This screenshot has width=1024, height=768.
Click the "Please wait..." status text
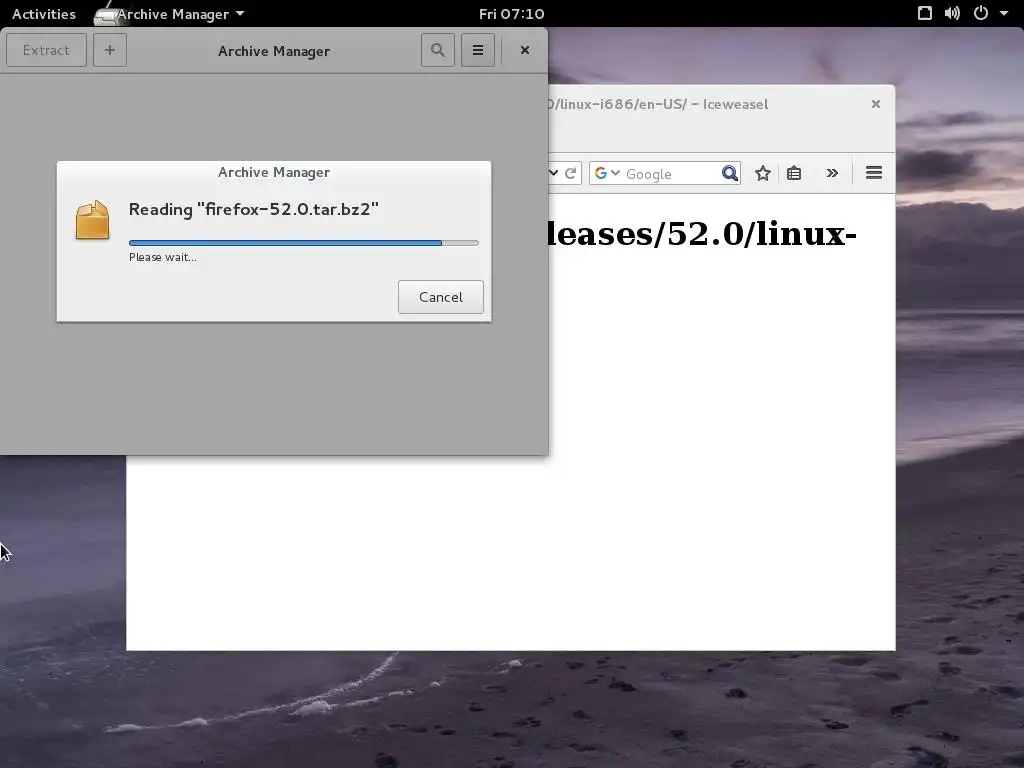(x=163, y=257)
